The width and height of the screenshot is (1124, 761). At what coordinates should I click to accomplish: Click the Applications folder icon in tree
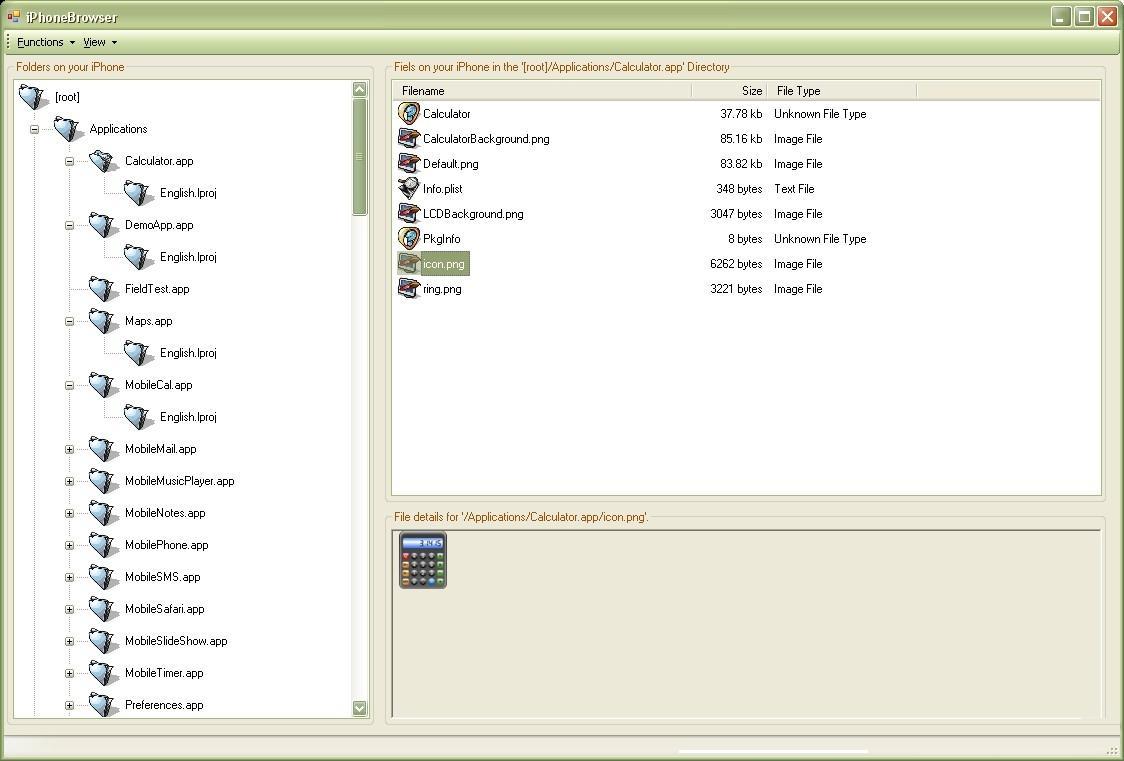(x=68, y=129)
